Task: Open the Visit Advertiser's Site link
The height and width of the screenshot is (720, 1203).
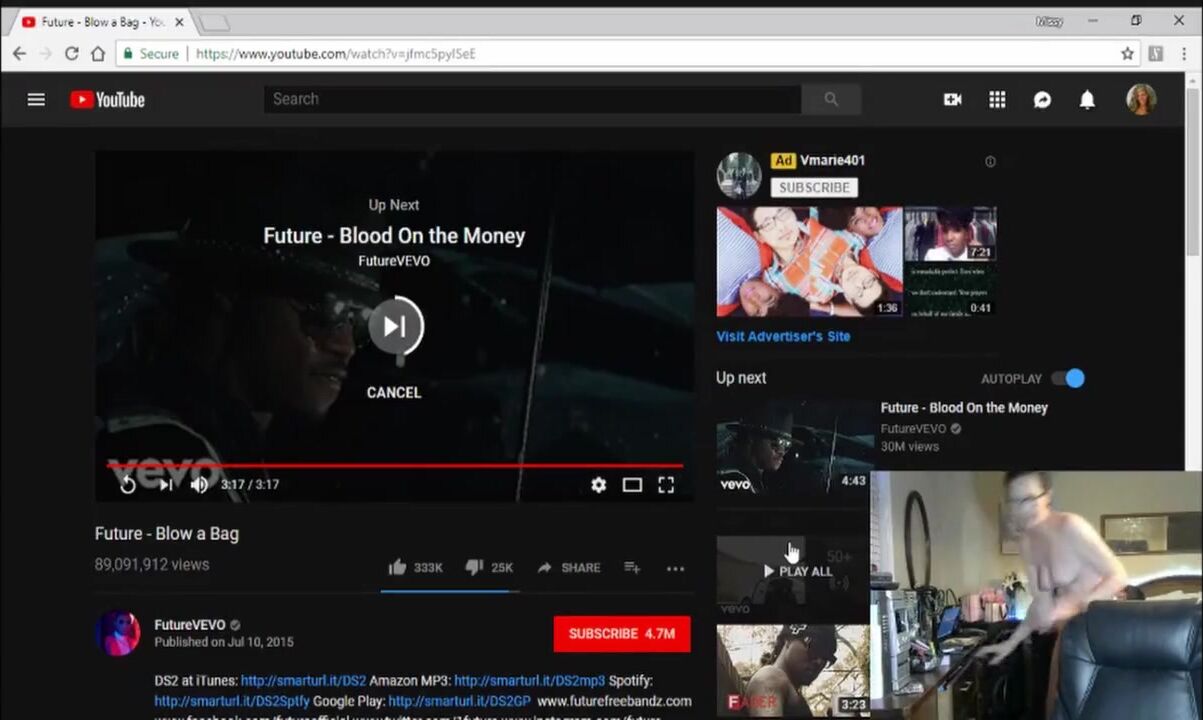Action: coord(783,336)
